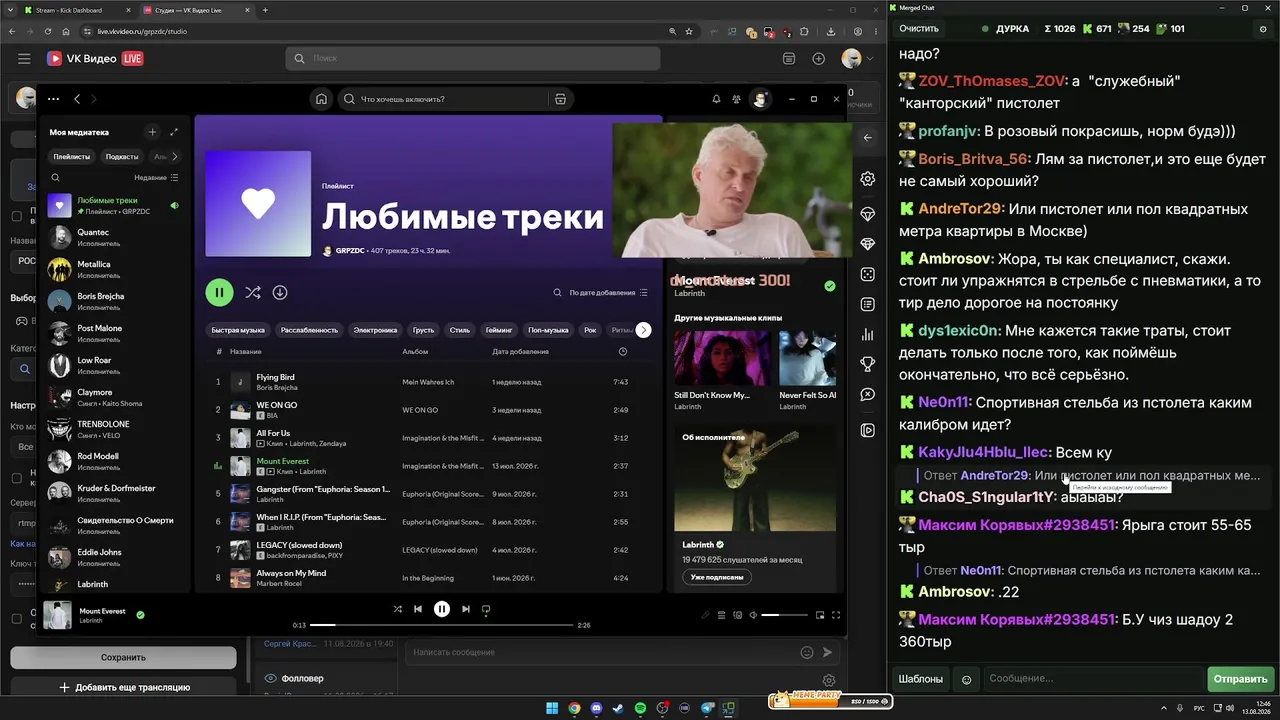The height and width of the screenshot is (720, 1280).
Task: Open VK studio statistics bar chart icon
Action: 867,335
